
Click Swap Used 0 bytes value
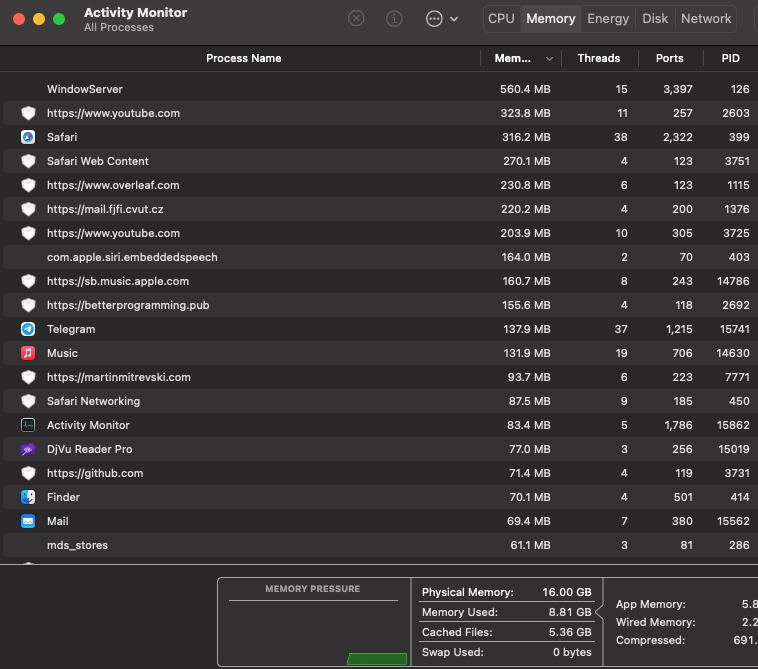[x=572, y=653]
